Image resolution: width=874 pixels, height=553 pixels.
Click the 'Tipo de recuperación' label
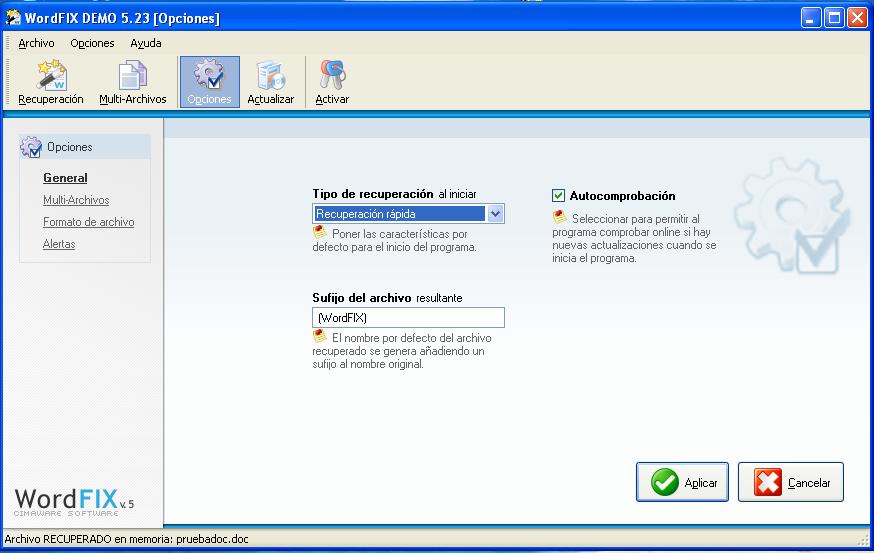(373, 194)
